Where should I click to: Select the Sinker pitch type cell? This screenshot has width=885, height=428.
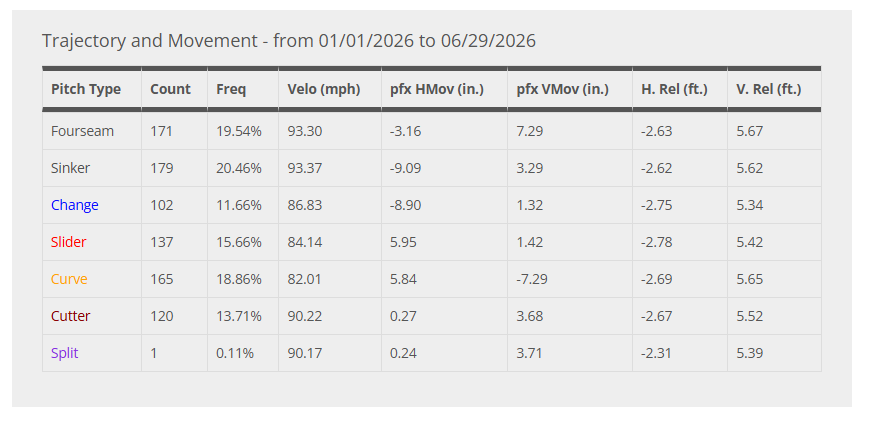(92, 168)
